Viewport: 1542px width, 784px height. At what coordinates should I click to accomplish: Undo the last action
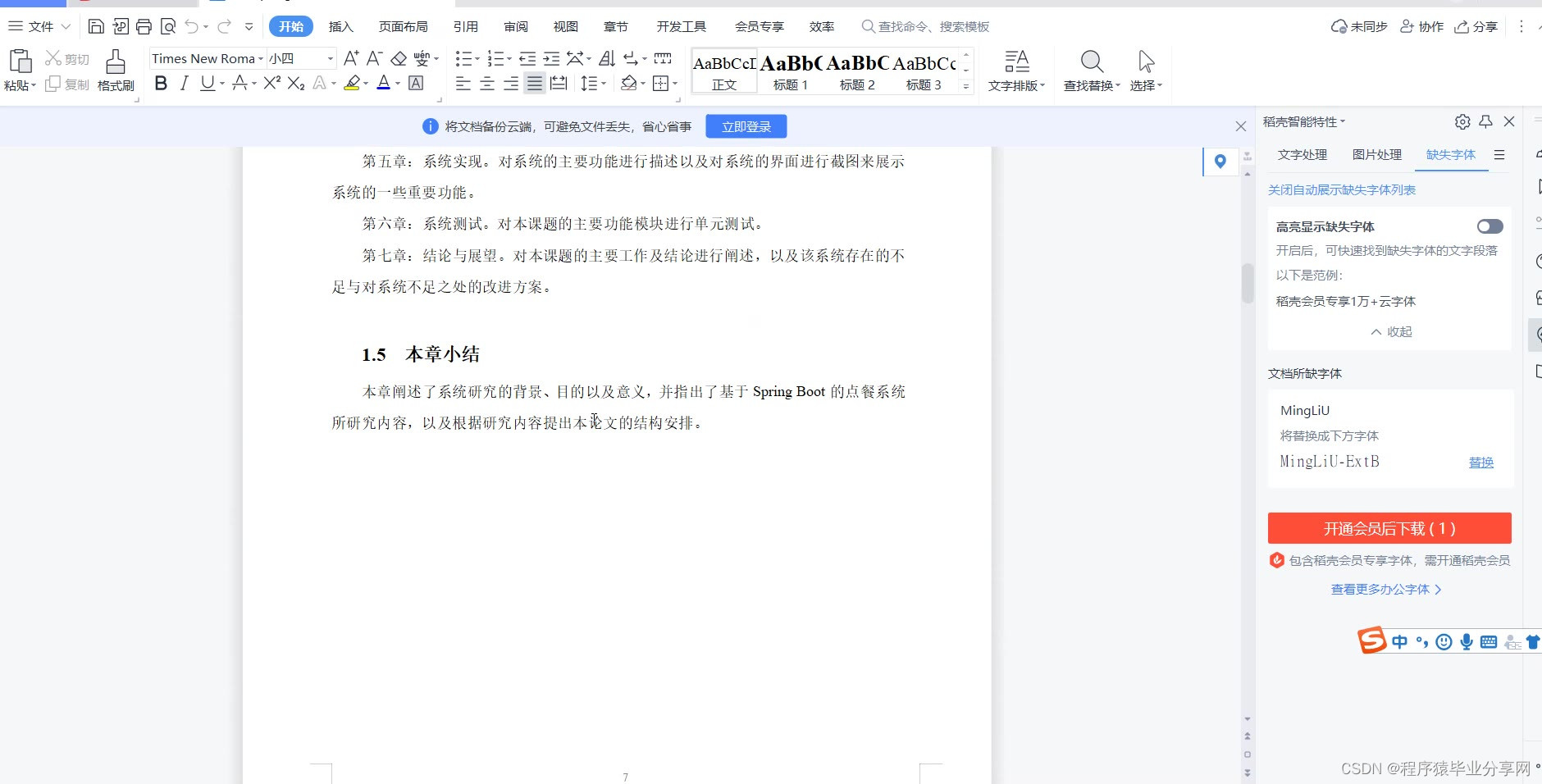[191, 26]
